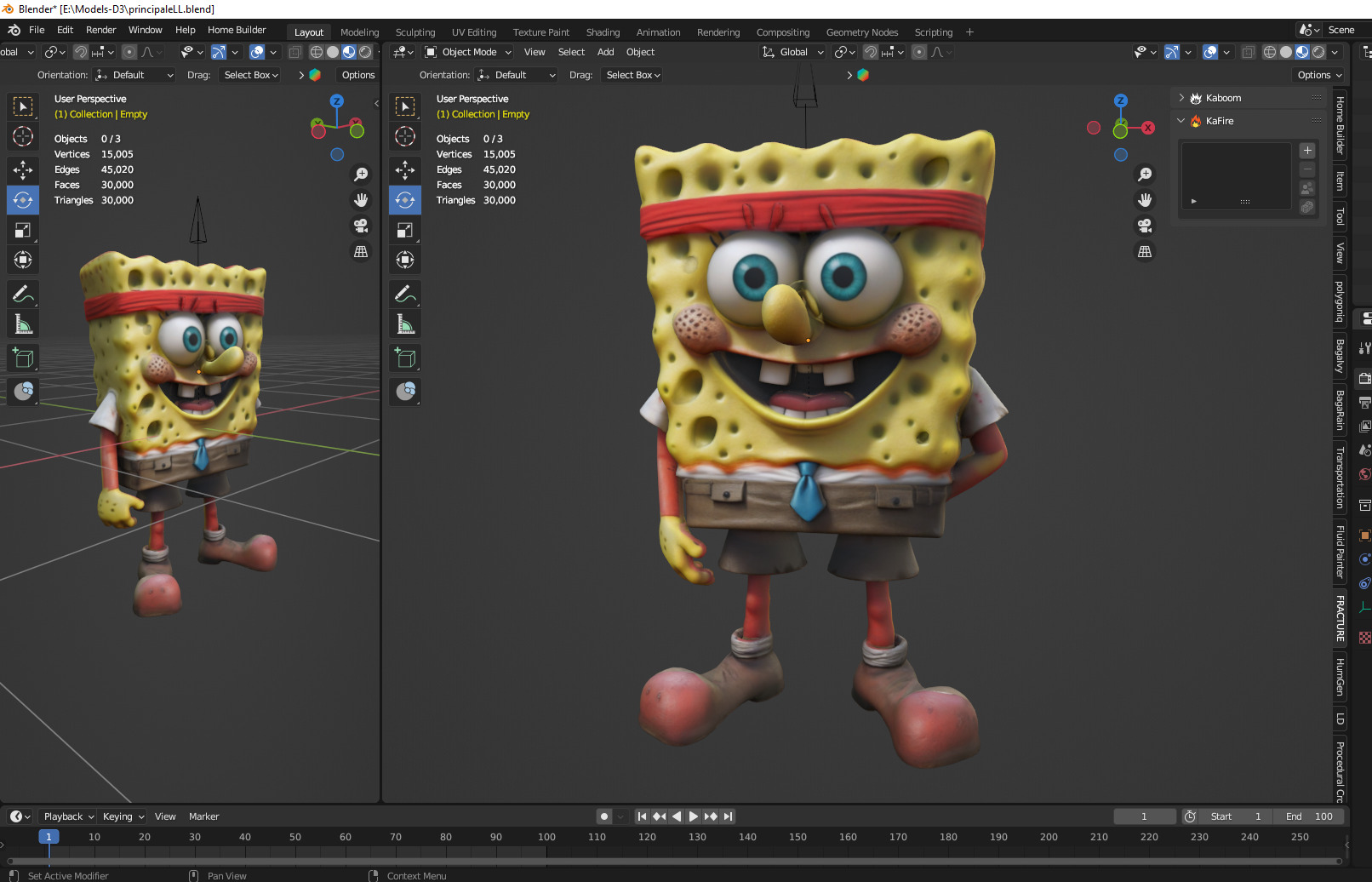The width and height of the screenshot is (1372, 882).
Task: Open the File menu
Action: point(37,30)
